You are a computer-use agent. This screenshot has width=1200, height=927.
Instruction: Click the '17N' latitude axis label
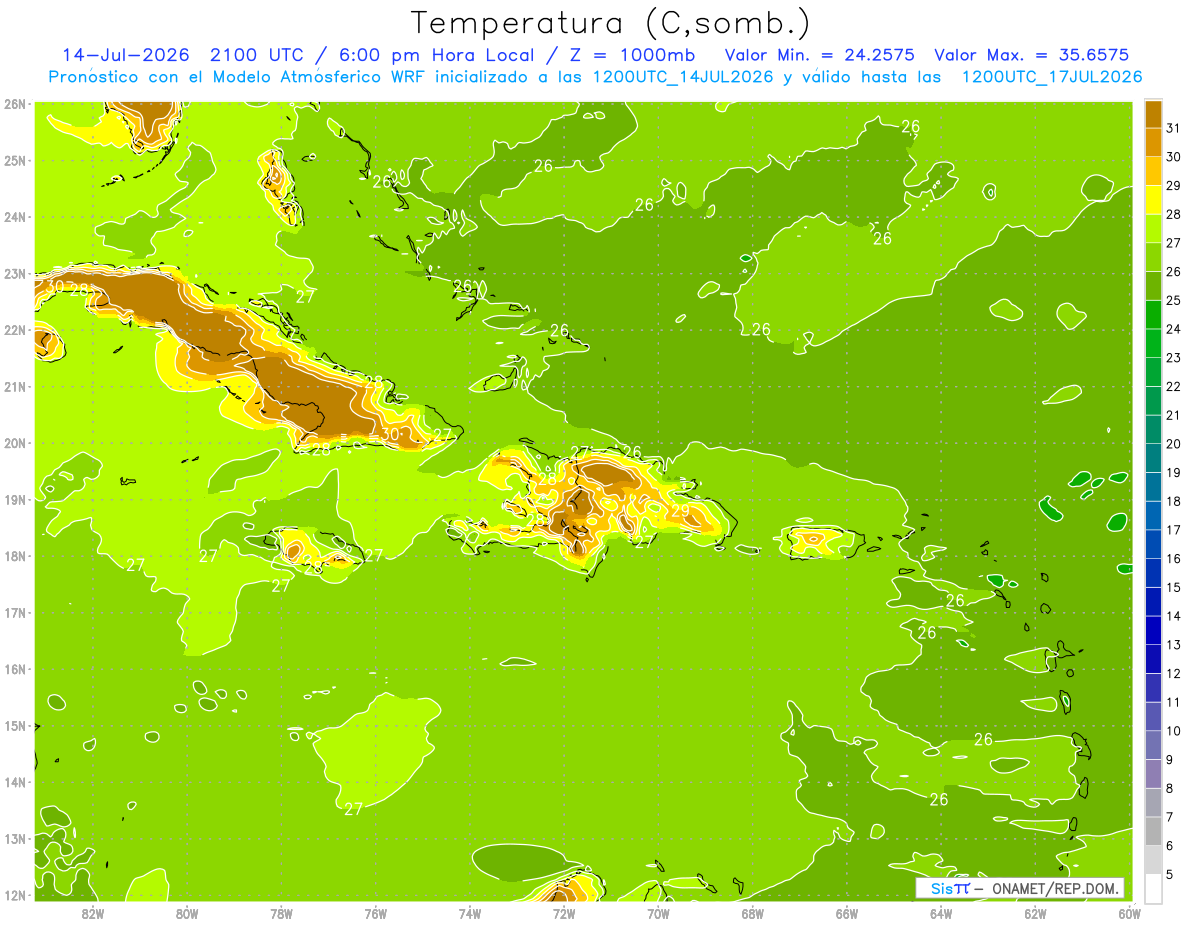point(15,612)
